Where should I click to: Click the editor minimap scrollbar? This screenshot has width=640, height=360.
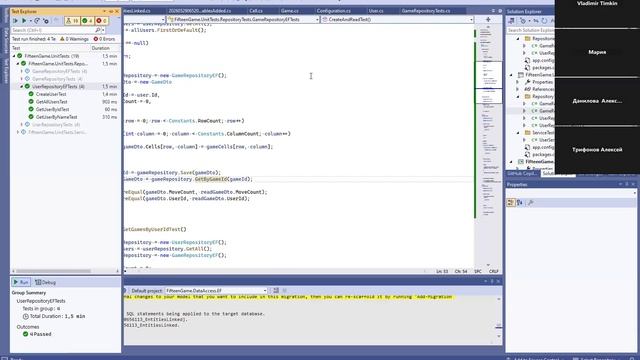pyautogui.click(x=489, y=147)
